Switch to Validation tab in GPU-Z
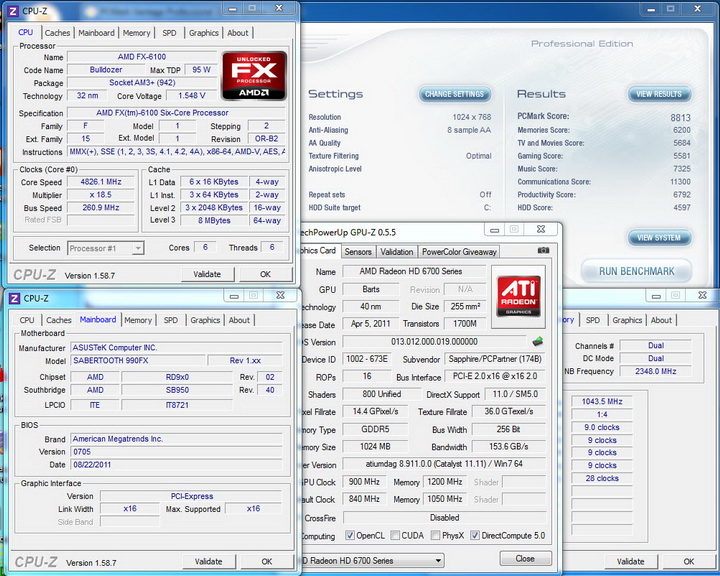The image size is (720, 576). pyautogui.click(x=397, y=252)
